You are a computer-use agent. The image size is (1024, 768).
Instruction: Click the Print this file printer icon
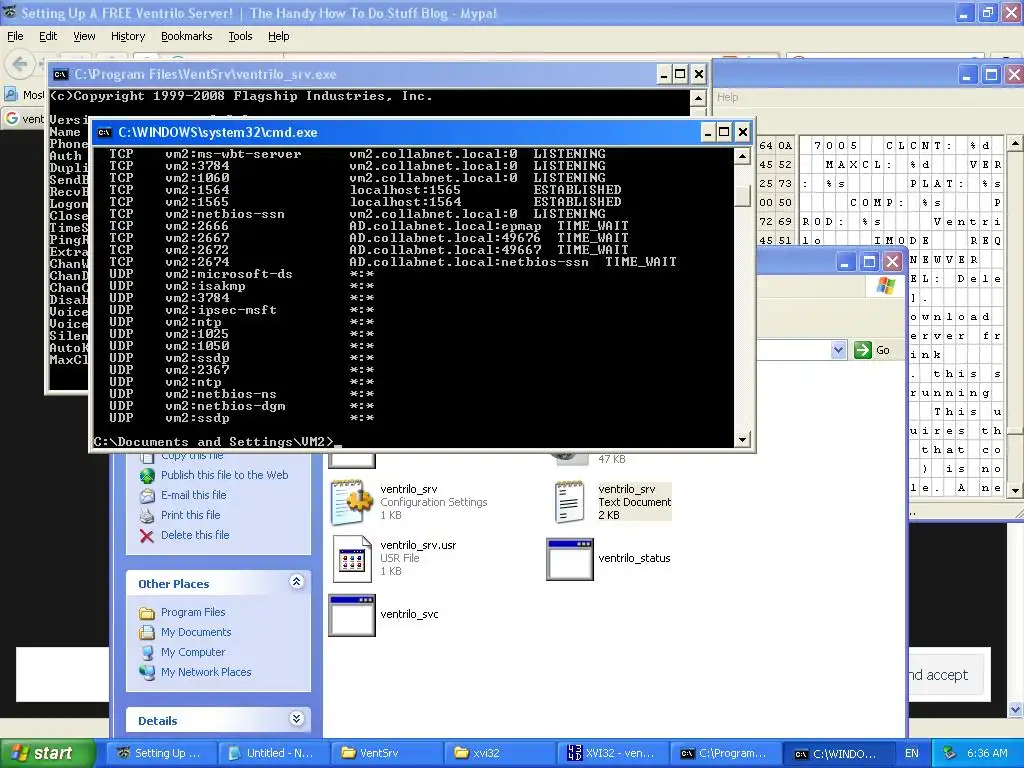[x=147, y=515]
